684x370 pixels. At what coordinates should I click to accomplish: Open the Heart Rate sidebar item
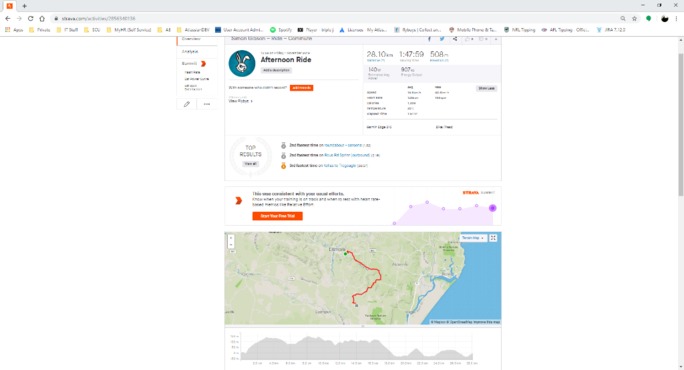coord(192,72)
